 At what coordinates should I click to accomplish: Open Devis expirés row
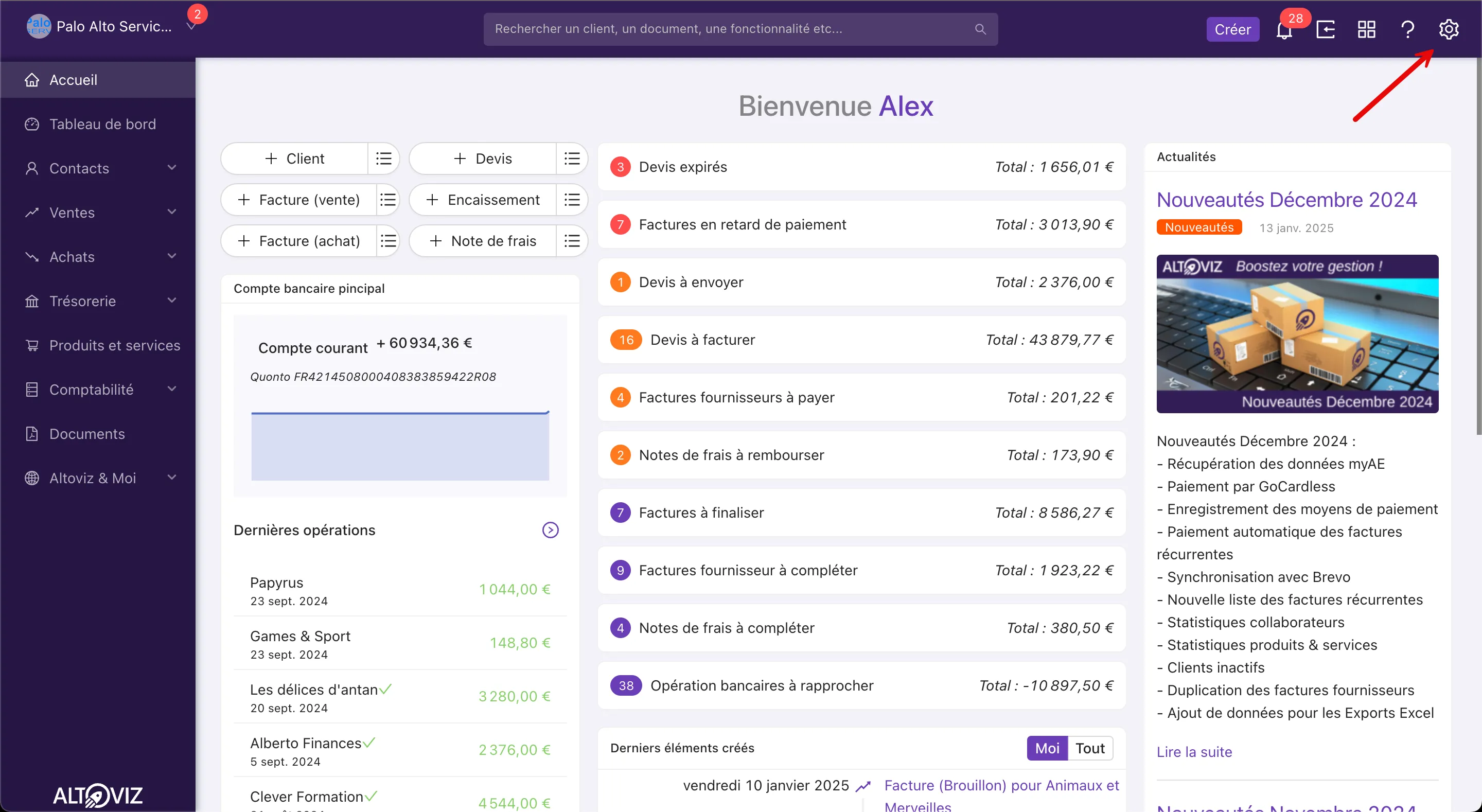[x=861, y=167]
